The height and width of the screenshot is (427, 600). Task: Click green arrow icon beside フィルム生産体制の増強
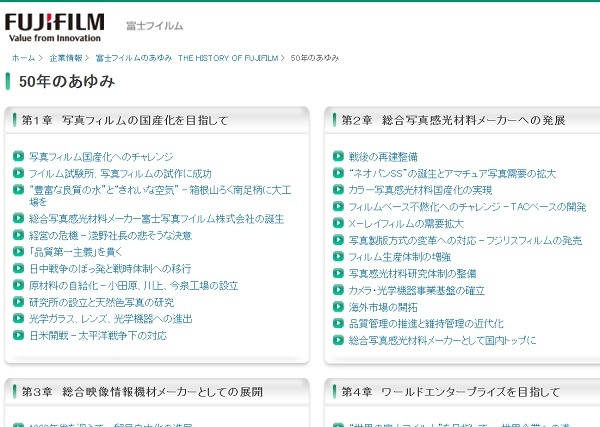[x=338, y=256]
